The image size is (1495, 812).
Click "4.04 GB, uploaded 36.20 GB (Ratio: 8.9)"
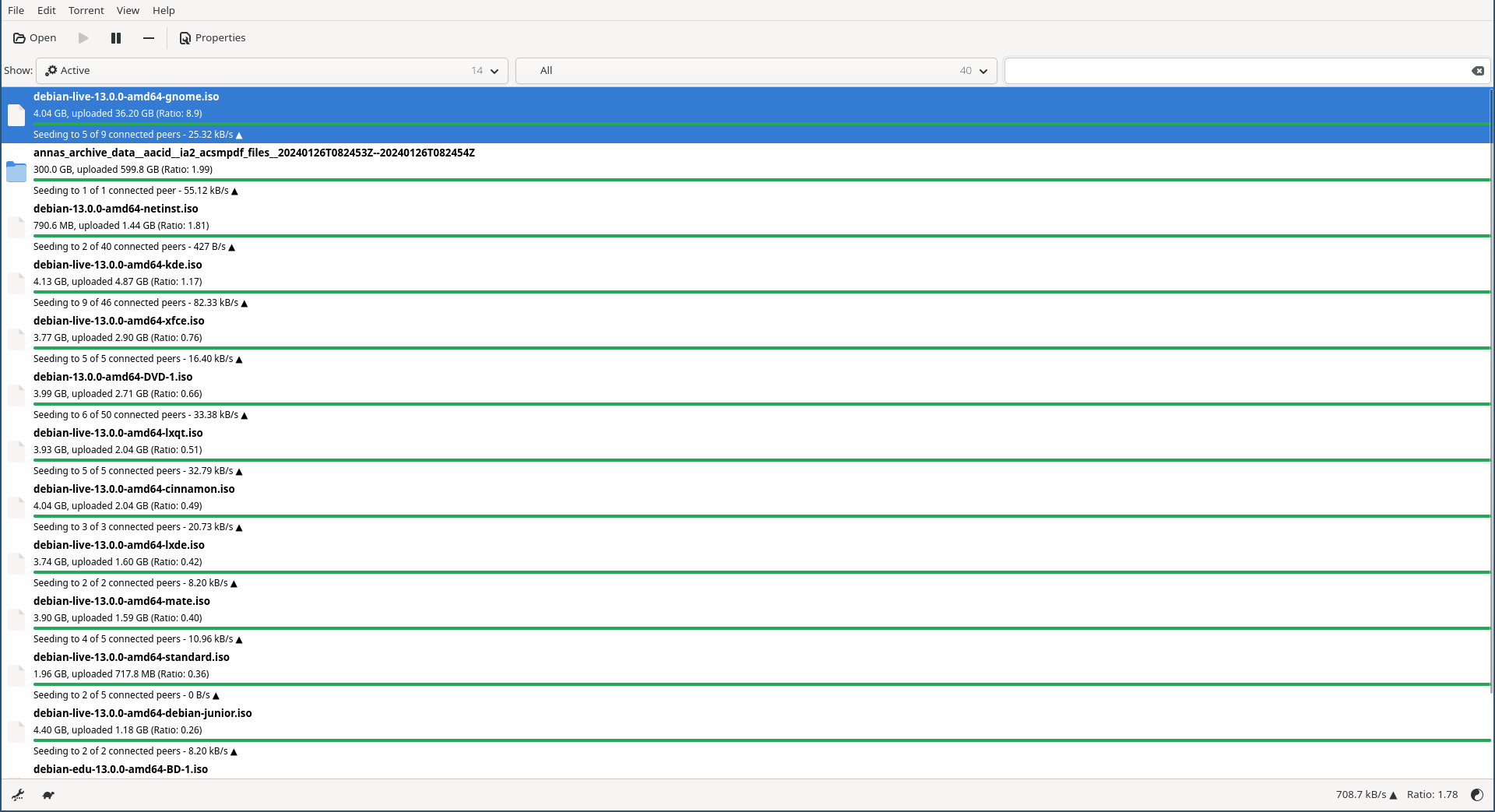coord(118,114)
